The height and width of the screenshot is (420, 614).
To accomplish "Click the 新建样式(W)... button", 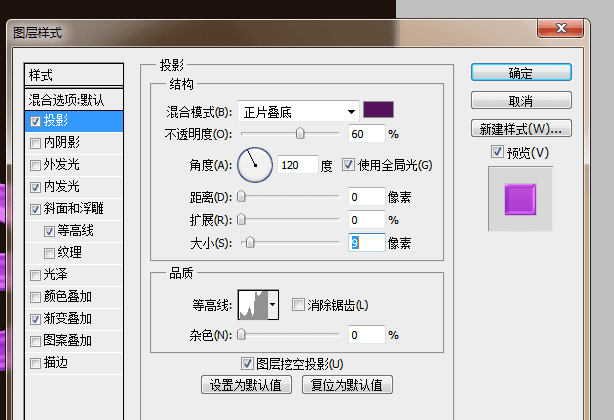I will tap(521, 128).
